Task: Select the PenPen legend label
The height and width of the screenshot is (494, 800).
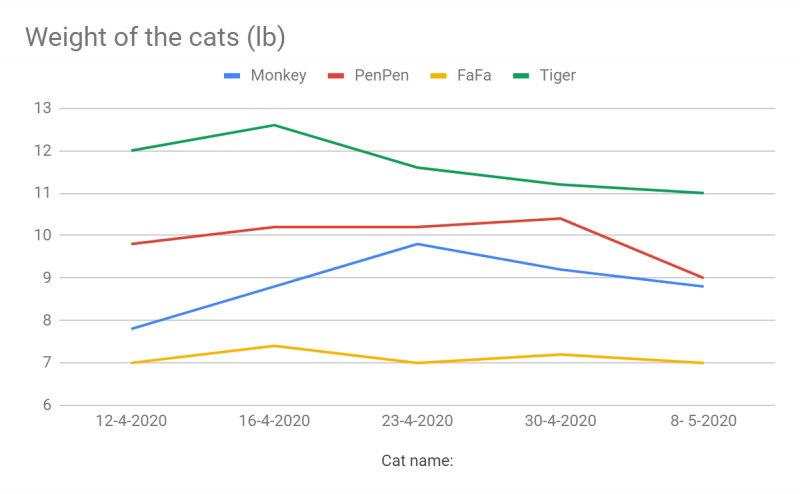Action: [381, 76]
